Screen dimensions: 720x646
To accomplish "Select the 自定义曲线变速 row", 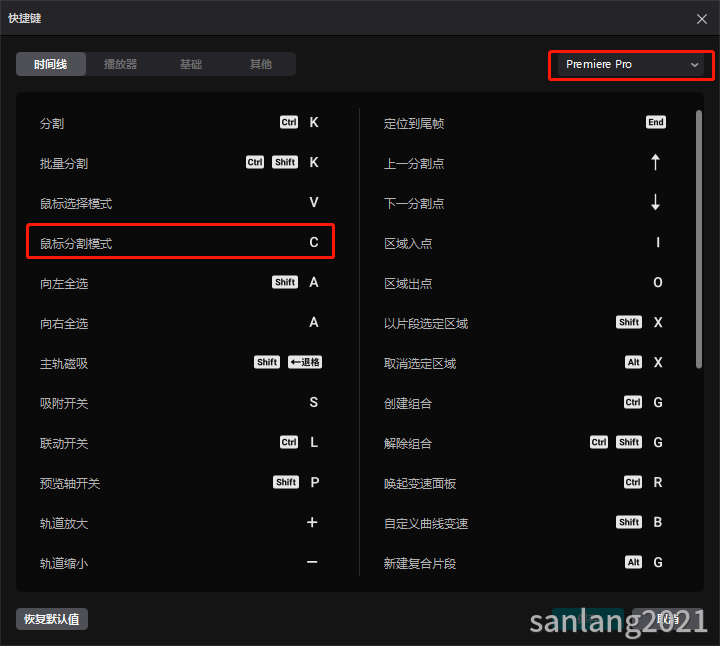I will (x=525, y=522).
